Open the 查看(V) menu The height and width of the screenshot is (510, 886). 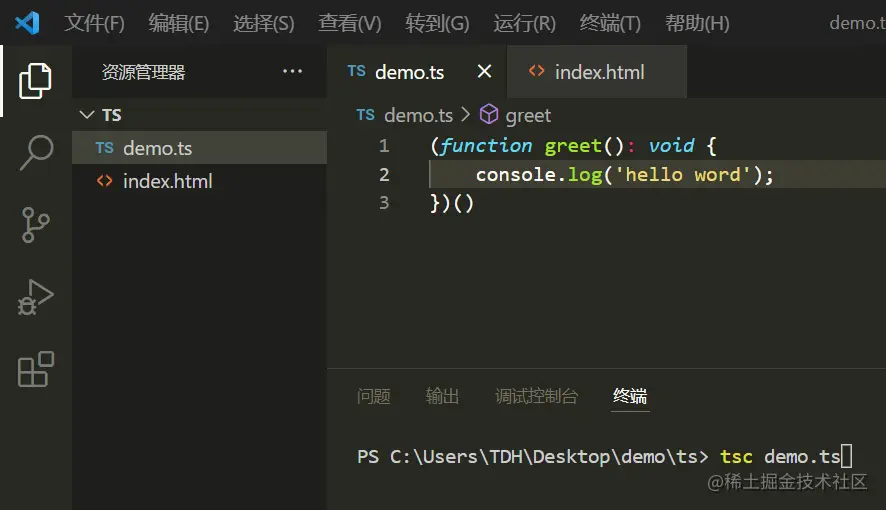click(350, 23)
